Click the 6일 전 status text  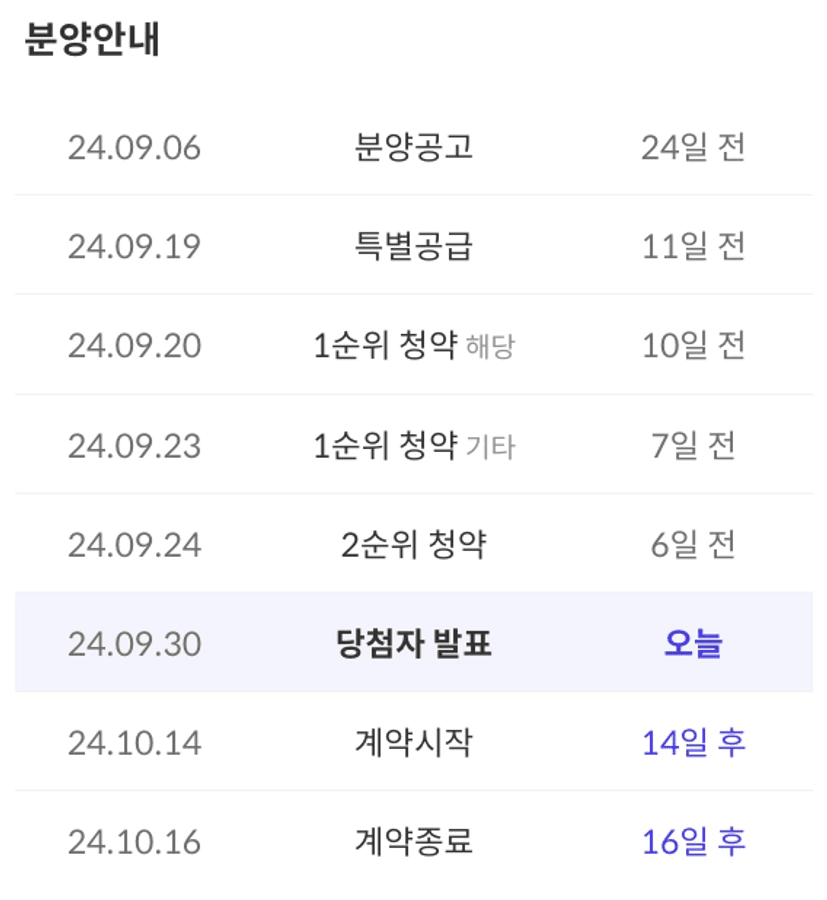click(x=693, y=545)
